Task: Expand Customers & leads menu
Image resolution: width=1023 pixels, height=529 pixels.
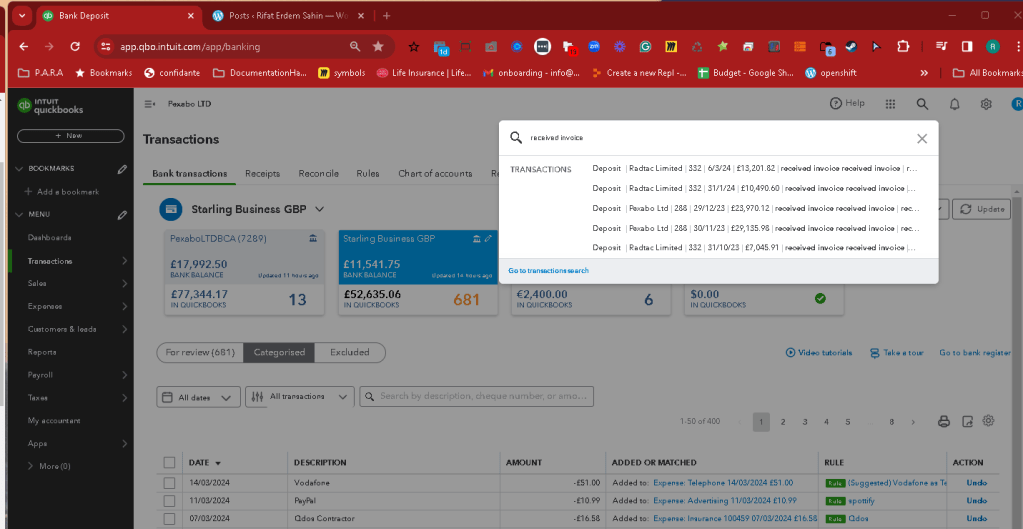Action: [125, 329]
